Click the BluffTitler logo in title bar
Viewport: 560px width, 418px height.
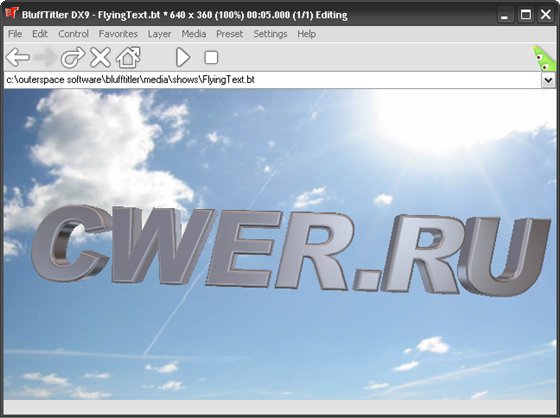tap(11, 13)
